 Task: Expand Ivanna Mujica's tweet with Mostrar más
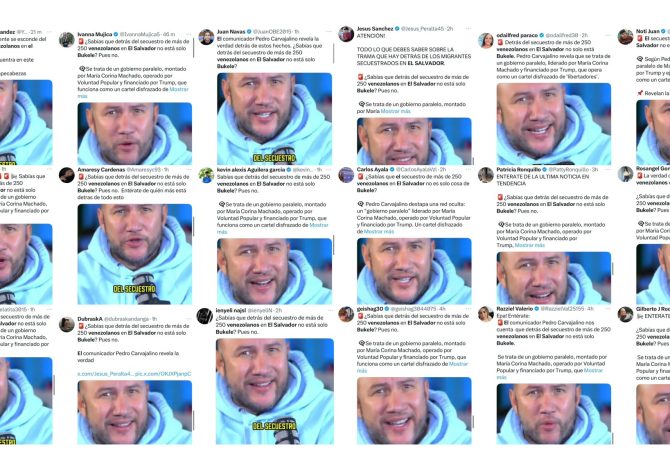133,93
